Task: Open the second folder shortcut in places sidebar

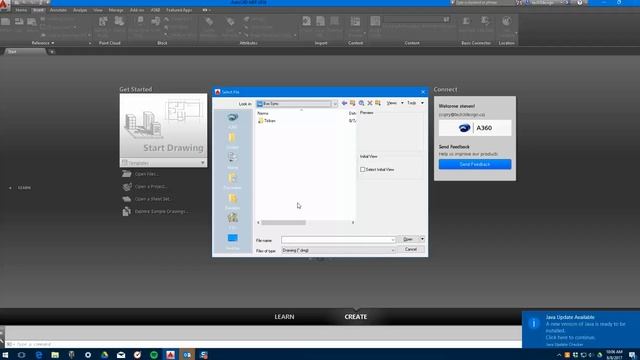Action: click(232, 139)
